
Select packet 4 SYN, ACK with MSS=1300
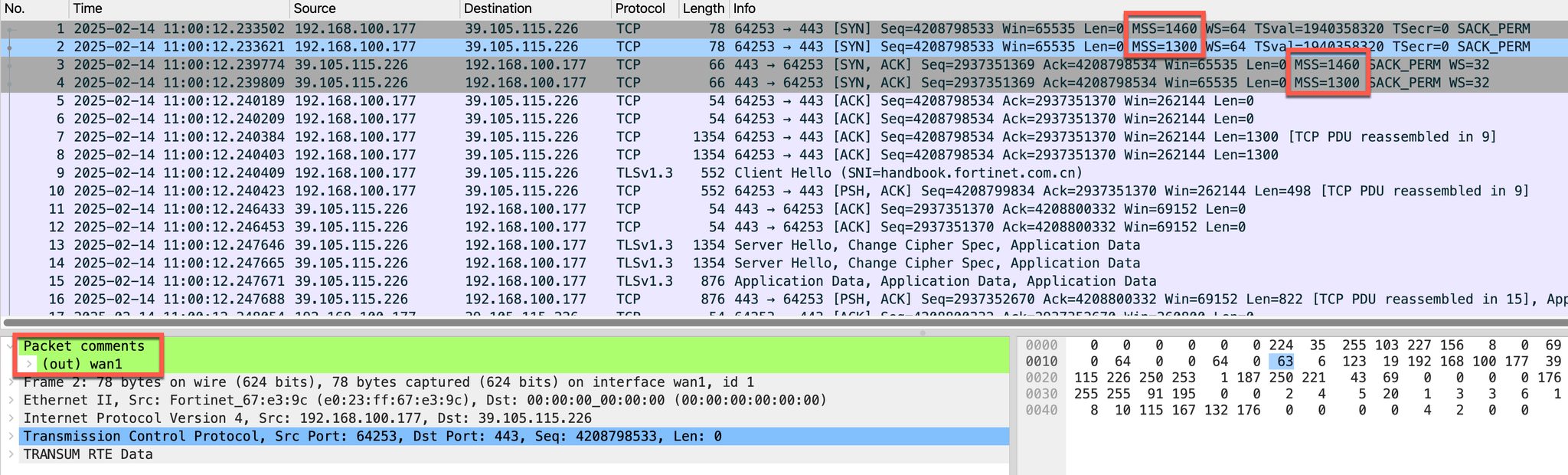(784, 83)
